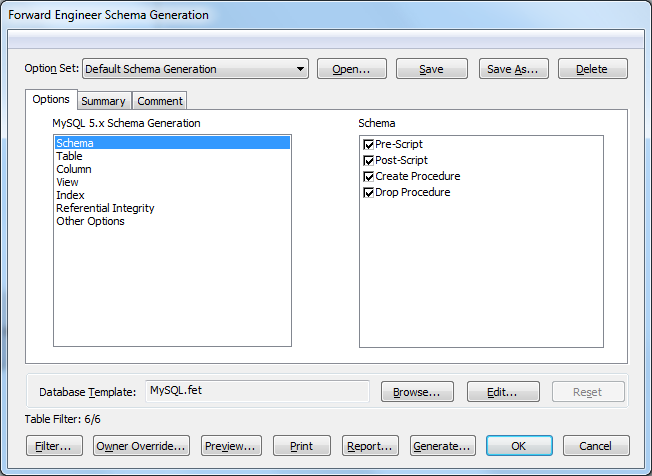Switch to the Summary tab
Image resolution: width=652 pixels, height=476 pixels.
click(104, 101)
